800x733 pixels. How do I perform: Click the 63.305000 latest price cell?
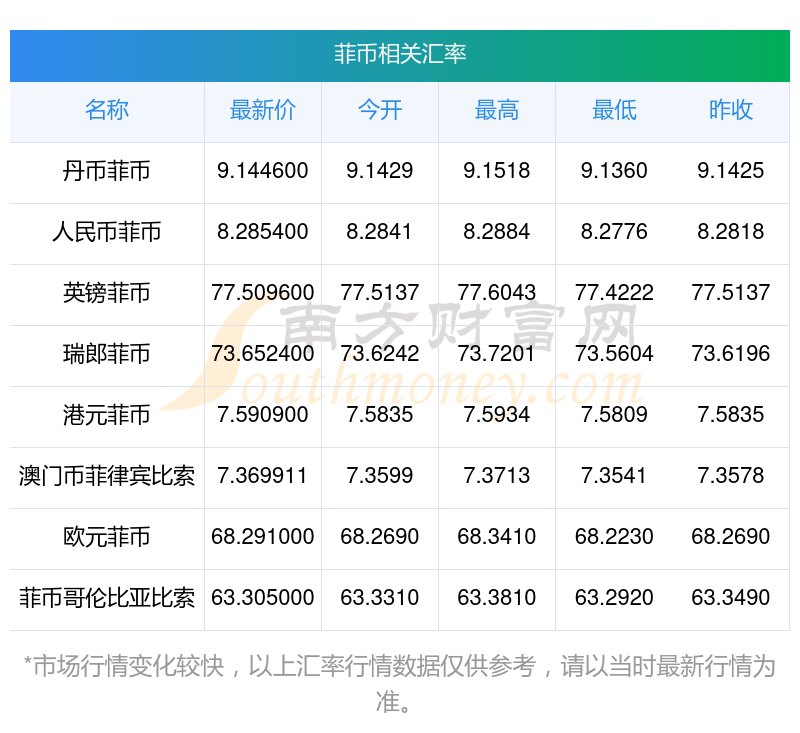263,598
